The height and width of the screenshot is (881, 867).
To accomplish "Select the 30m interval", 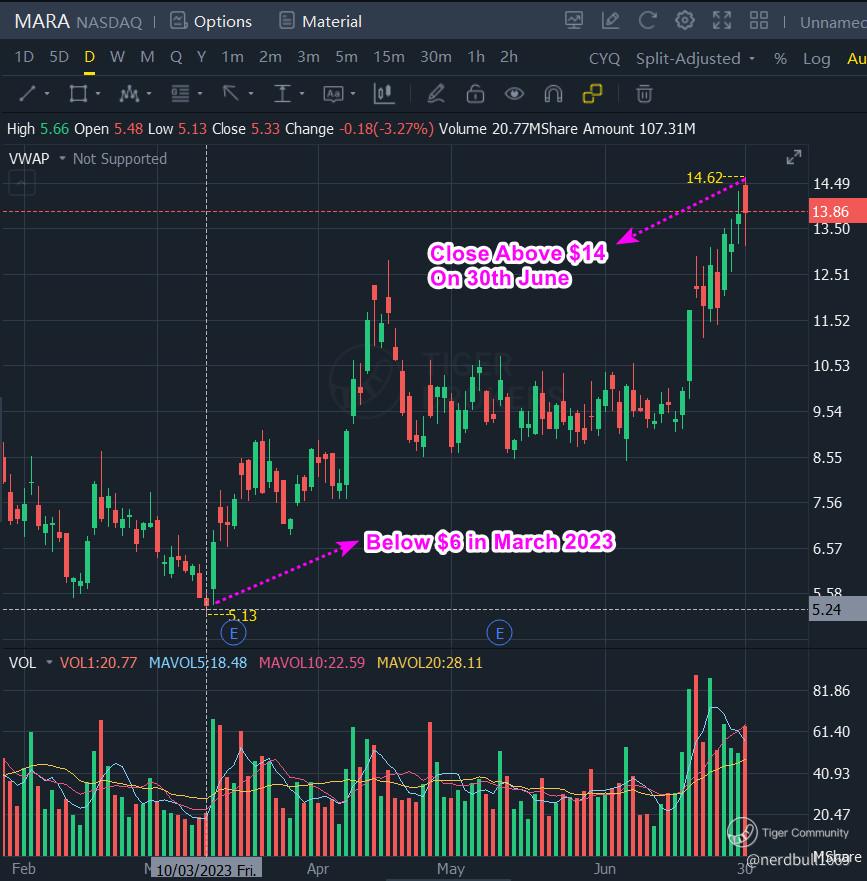I will (x=435, y=57).
